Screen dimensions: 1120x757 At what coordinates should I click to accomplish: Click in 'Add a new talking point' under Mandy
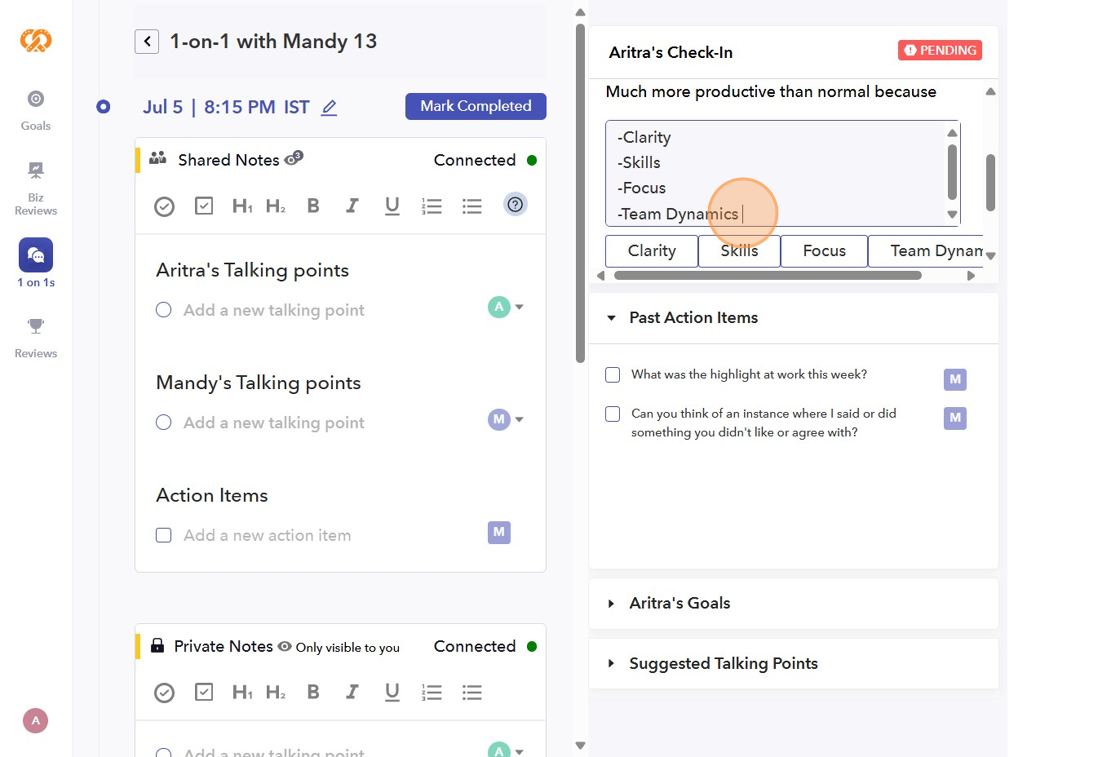click(274, 423)
